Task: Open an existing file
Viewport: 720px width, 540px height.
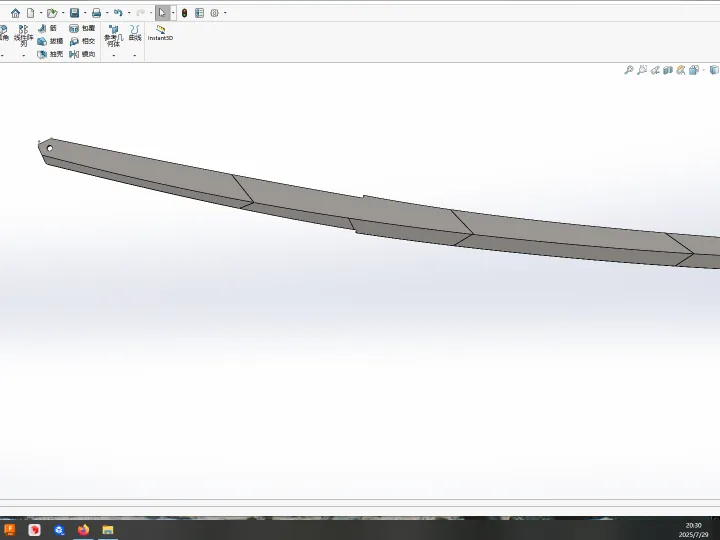Action: [x=52, y=13]
